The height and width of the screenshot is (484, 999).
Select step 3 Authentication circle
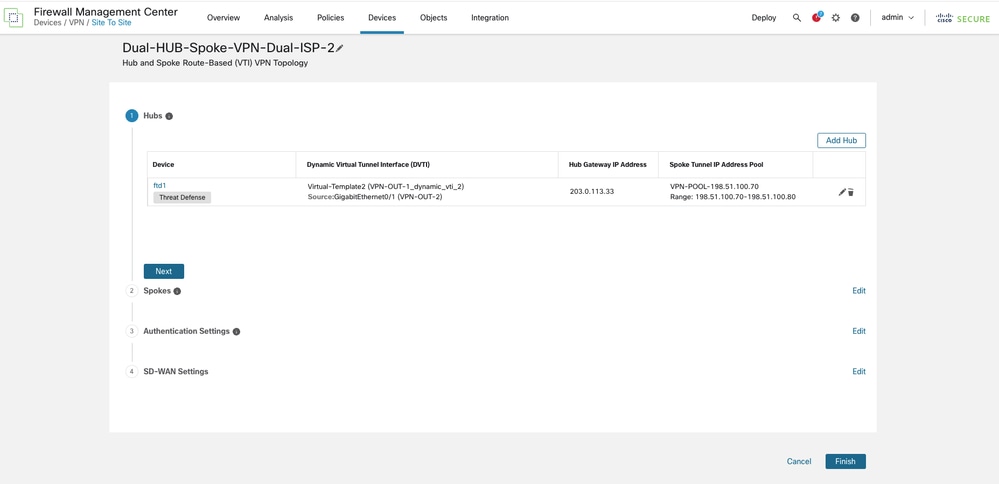tap(132, 331)
